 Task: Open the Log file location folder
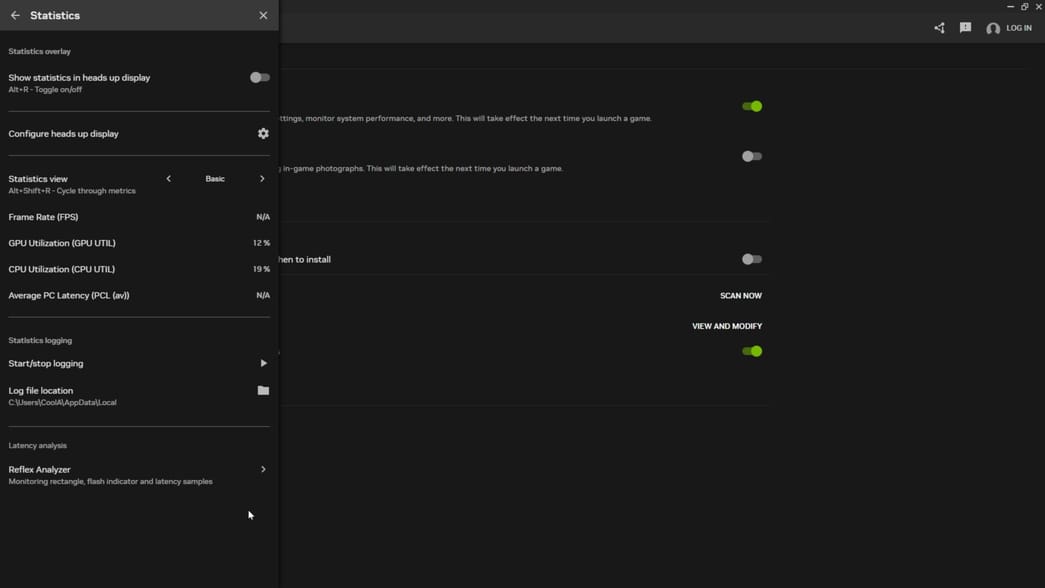[262, 390]
